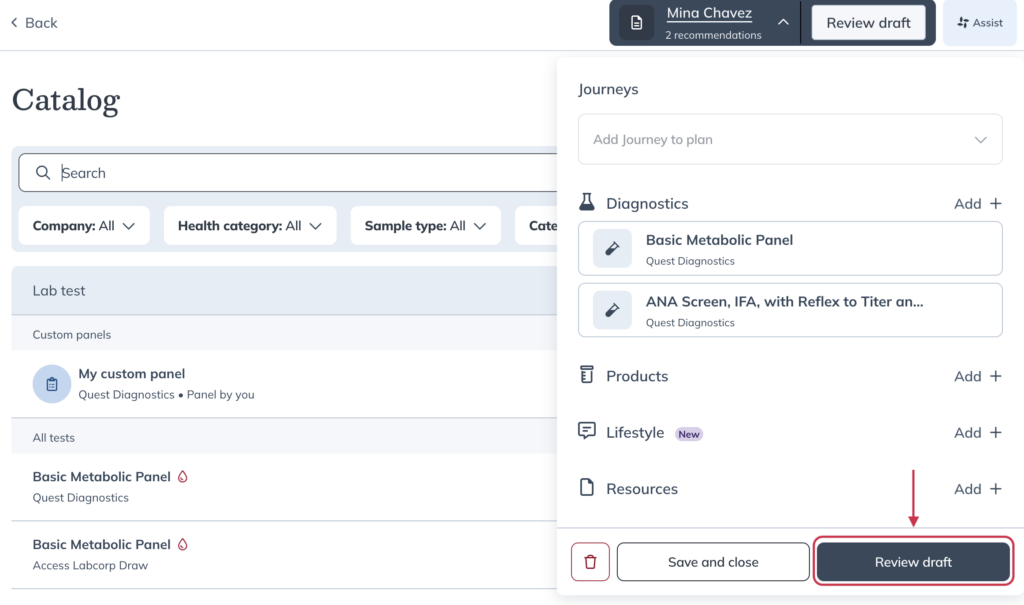Screen dimensions: 1024x605
Task: Click Save and close button
Action: [x=713, y=562]
